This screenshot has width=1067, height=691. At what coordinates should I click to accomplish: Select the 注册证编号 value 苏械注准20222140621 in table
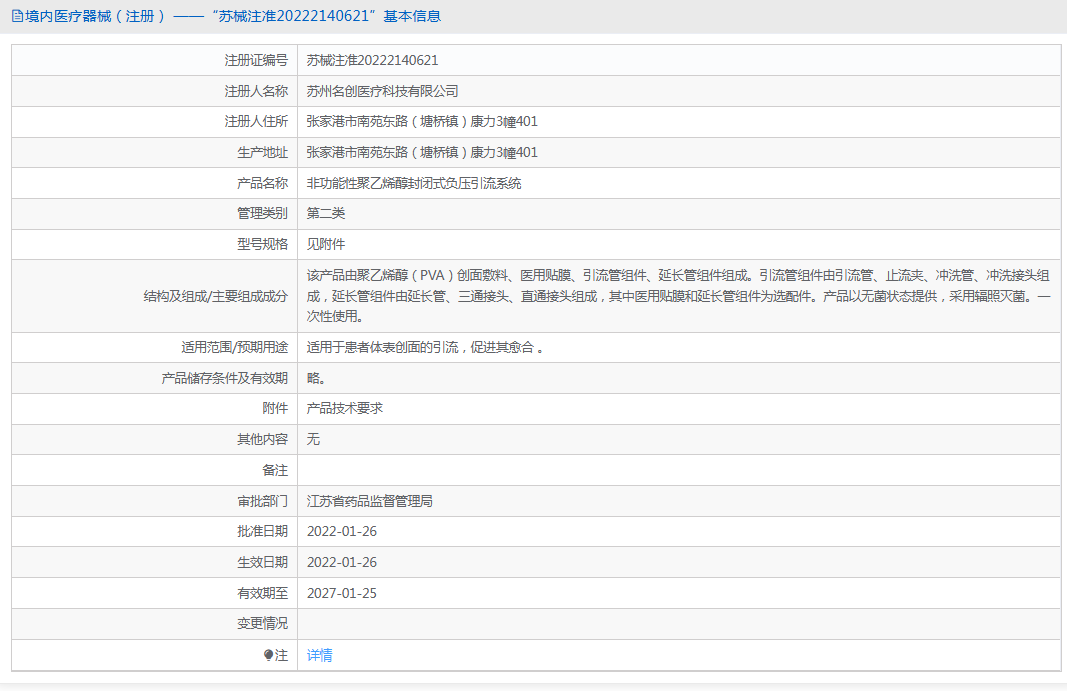[x=372, y=60]
